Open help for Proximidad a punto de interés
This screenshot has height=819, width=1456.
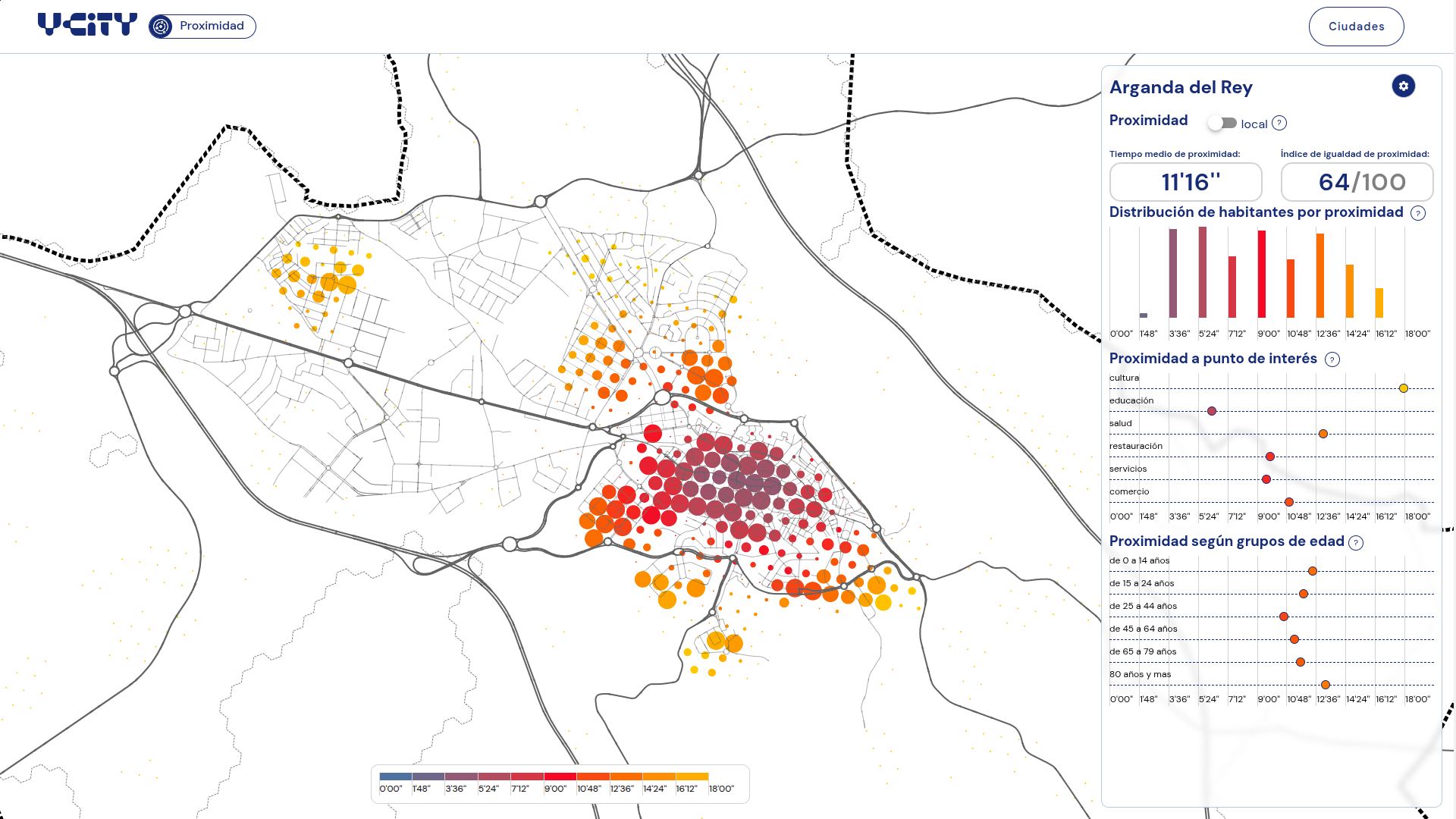(x=1332, y=359)
